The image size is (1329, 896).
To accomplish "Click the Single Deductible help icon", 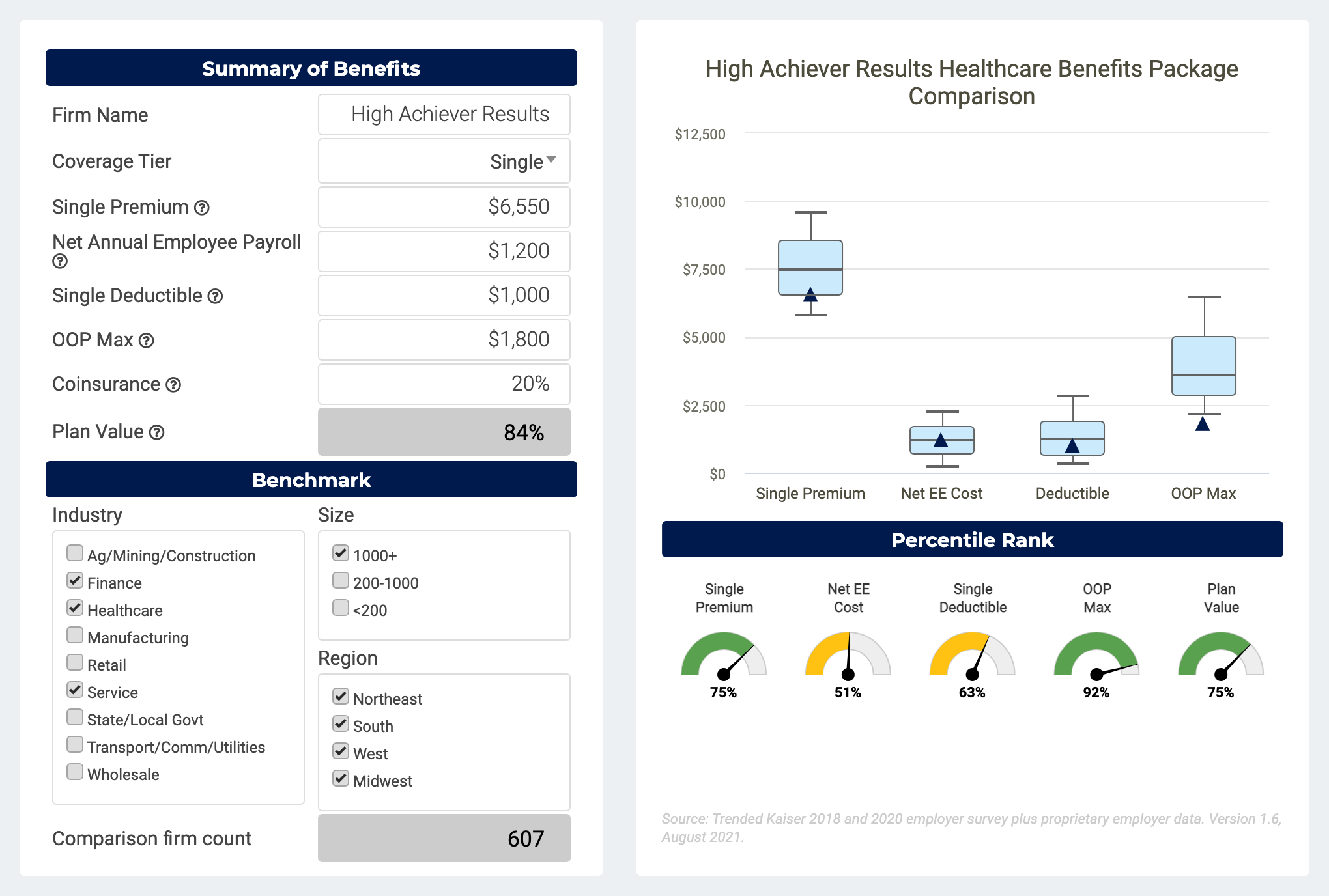I will pyautogui.click(x=215, y=296).
